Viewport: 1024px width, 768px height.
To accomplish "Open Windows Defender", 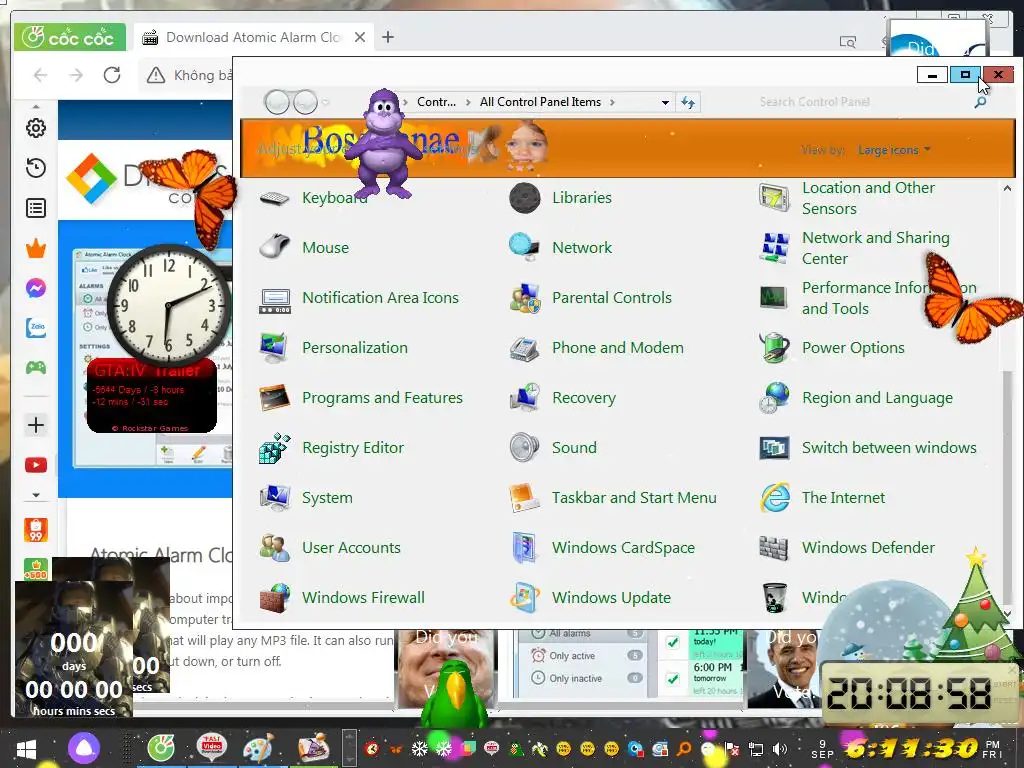I will [847, 548].
